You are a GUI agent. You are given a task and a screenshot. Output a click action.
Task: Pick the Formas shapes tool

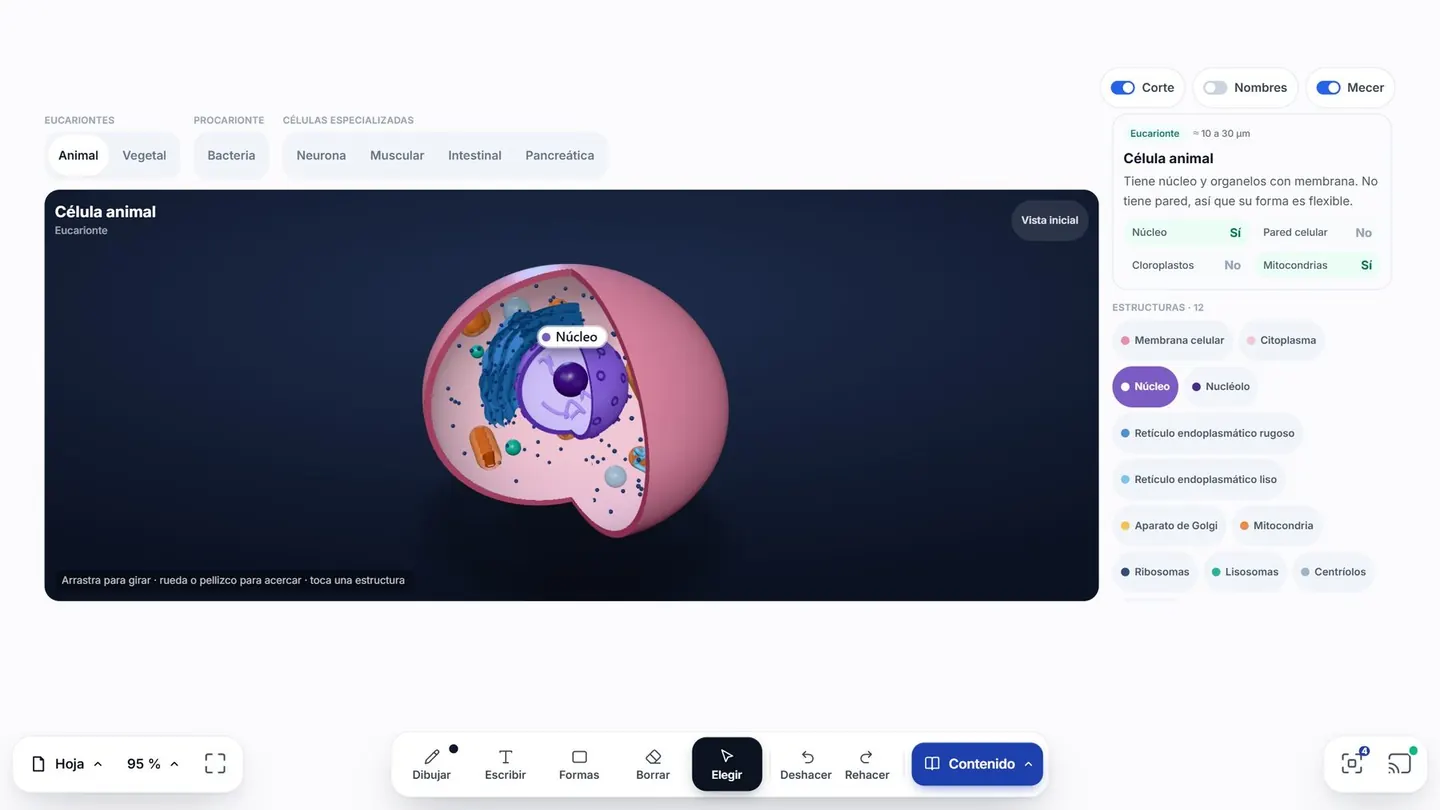[x=579, y=764]
